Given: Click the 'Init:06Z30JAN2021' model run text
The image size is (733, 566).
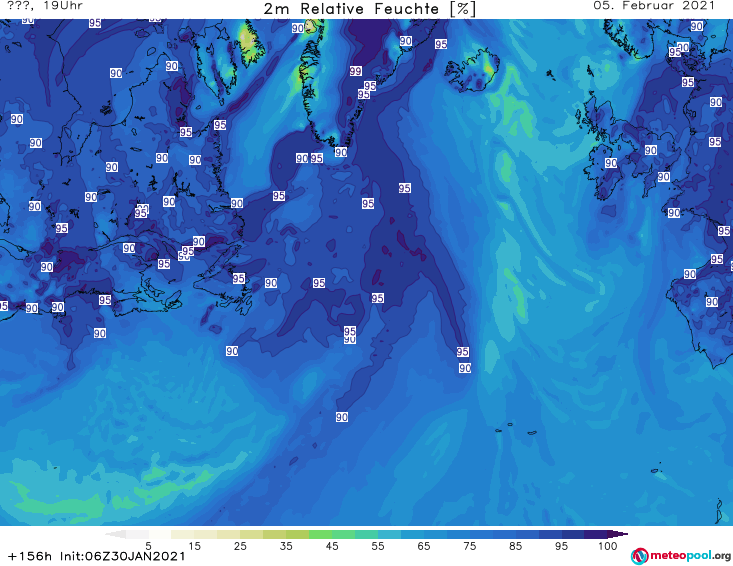Looking at the screenshot, I should pos(122,556).
